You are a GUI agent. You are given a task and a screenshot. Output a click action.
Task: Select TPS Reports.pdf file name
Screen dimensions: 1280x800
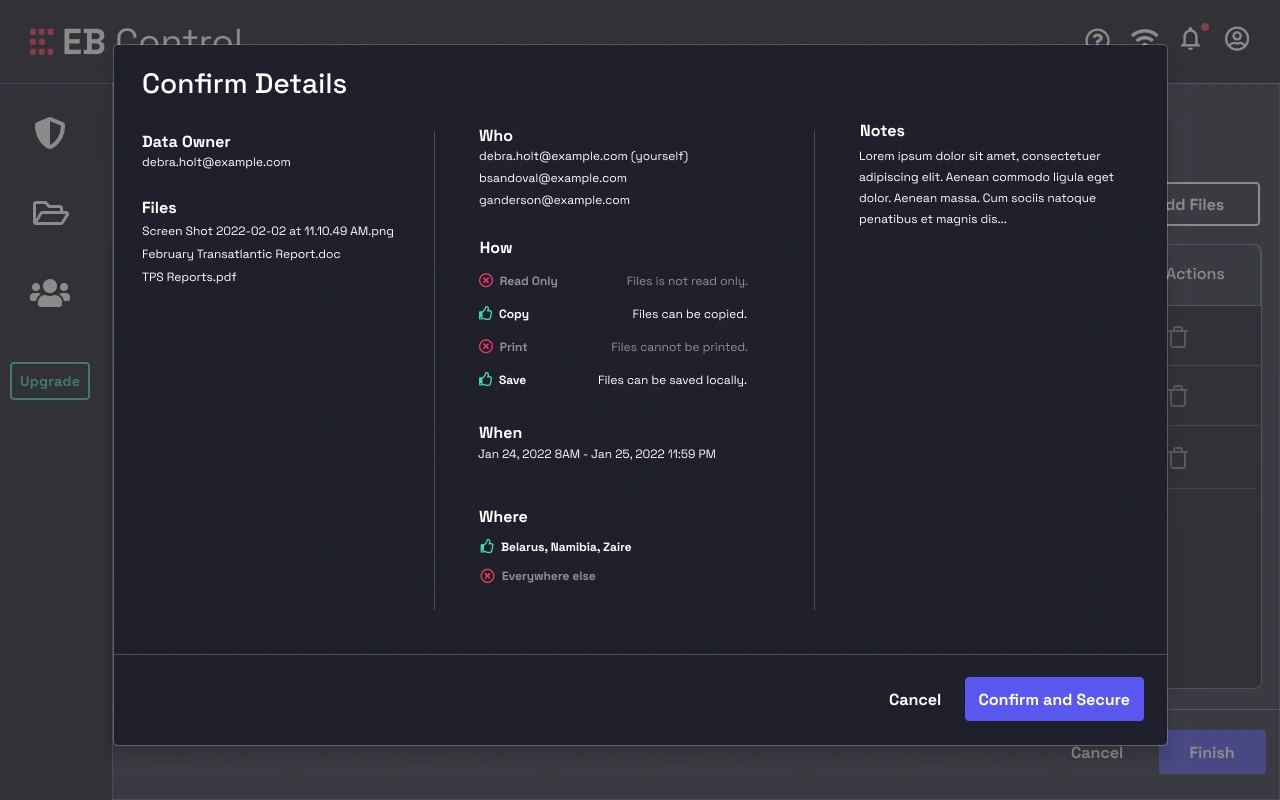pyautogui.click(x=189, y=277)
